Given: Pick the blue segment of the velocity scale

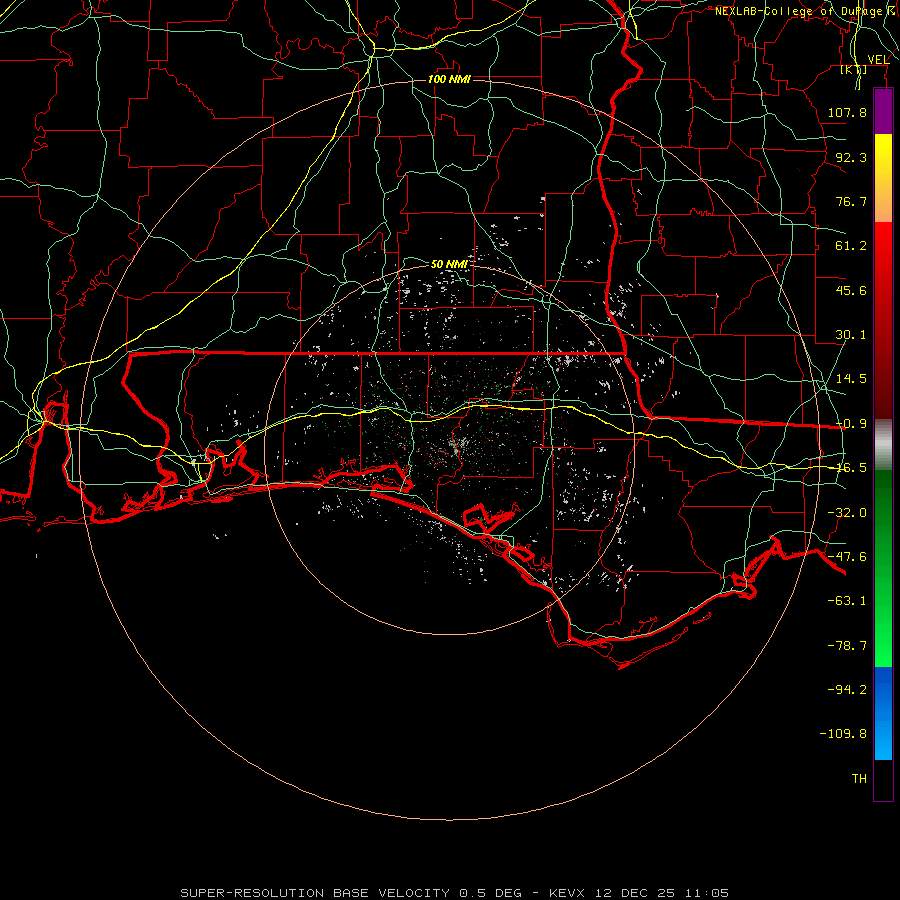Looking at the screenshot, I should point(883,713).
